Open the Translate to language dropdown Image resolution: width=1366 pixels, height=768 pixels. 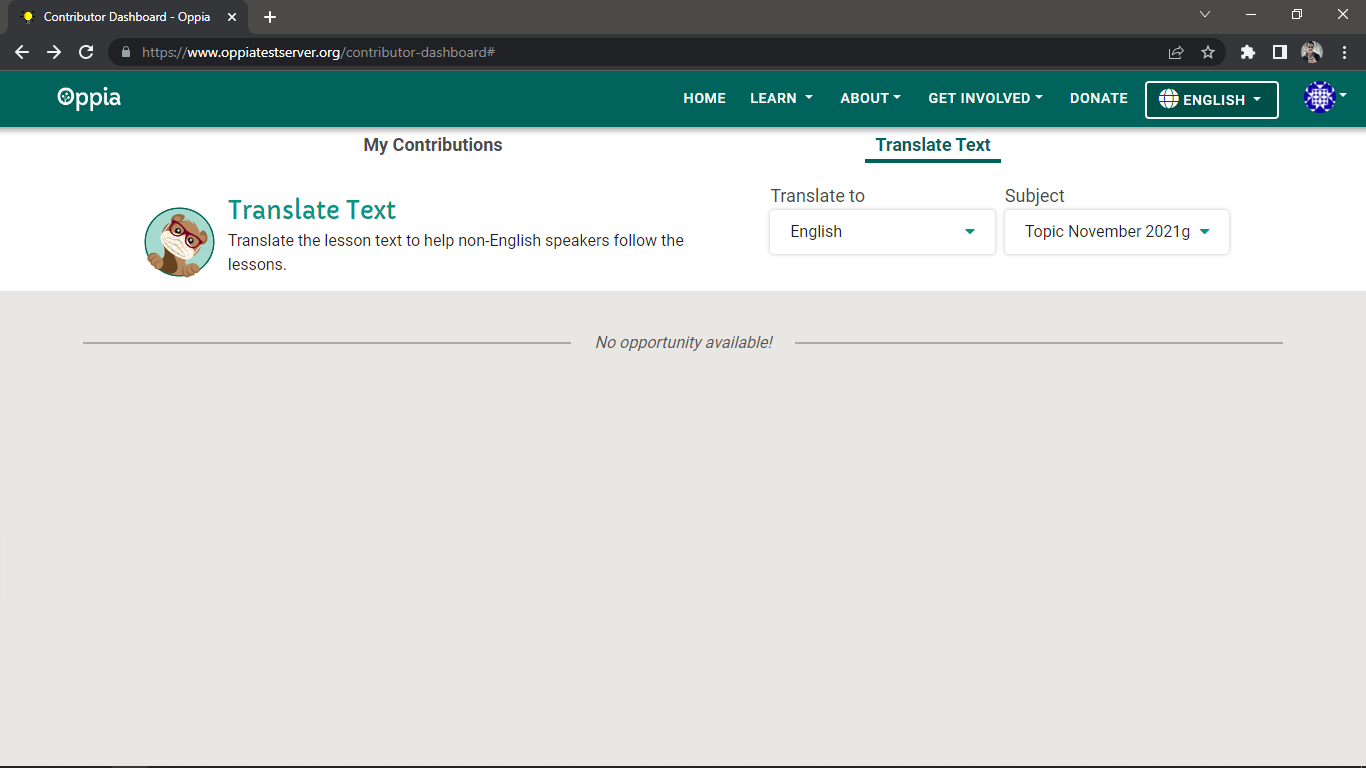pyautogui.click(x=881, y=231)
